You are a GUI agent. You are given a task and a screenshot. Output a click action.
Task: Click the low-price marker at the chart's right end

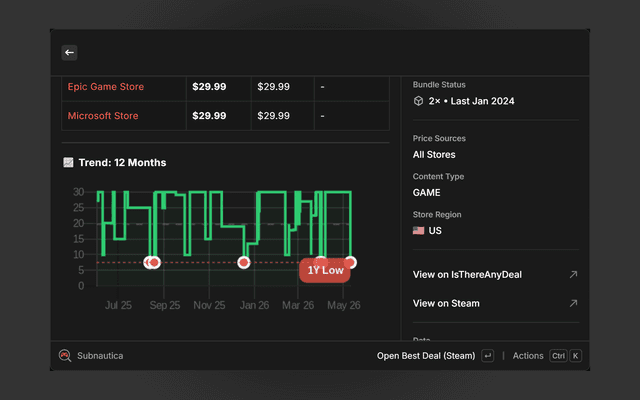tap(350, 262)
